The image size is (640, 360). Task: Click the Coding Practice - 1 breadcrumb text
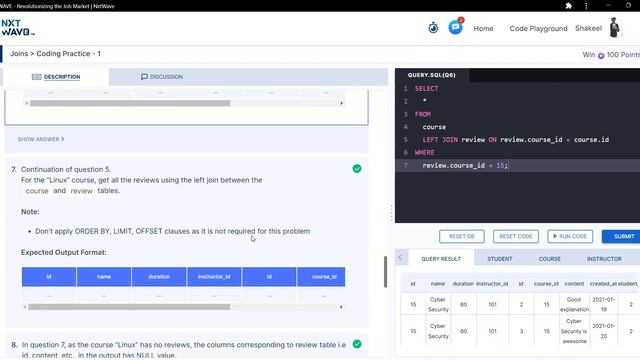pos(69,53)
